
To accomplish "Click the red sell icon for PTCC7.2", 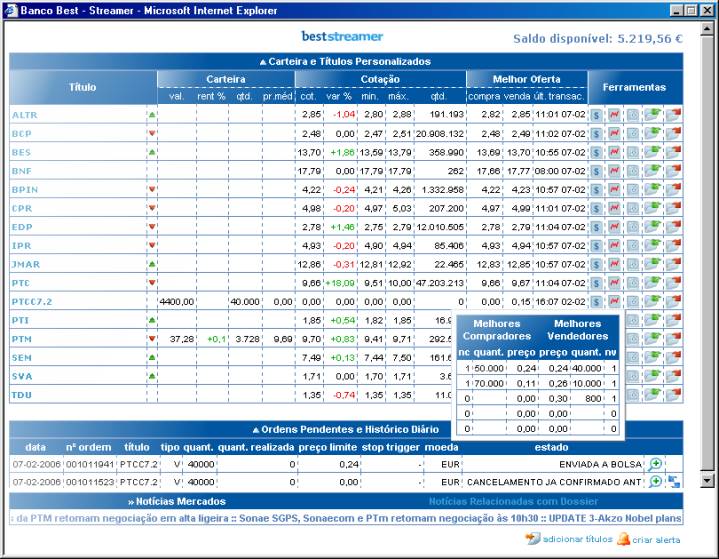I will pos(673,302).
